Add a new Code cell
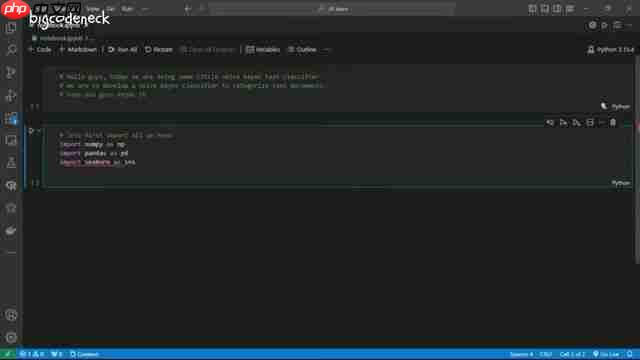The image size is (640, 360). tap(40, 50)
